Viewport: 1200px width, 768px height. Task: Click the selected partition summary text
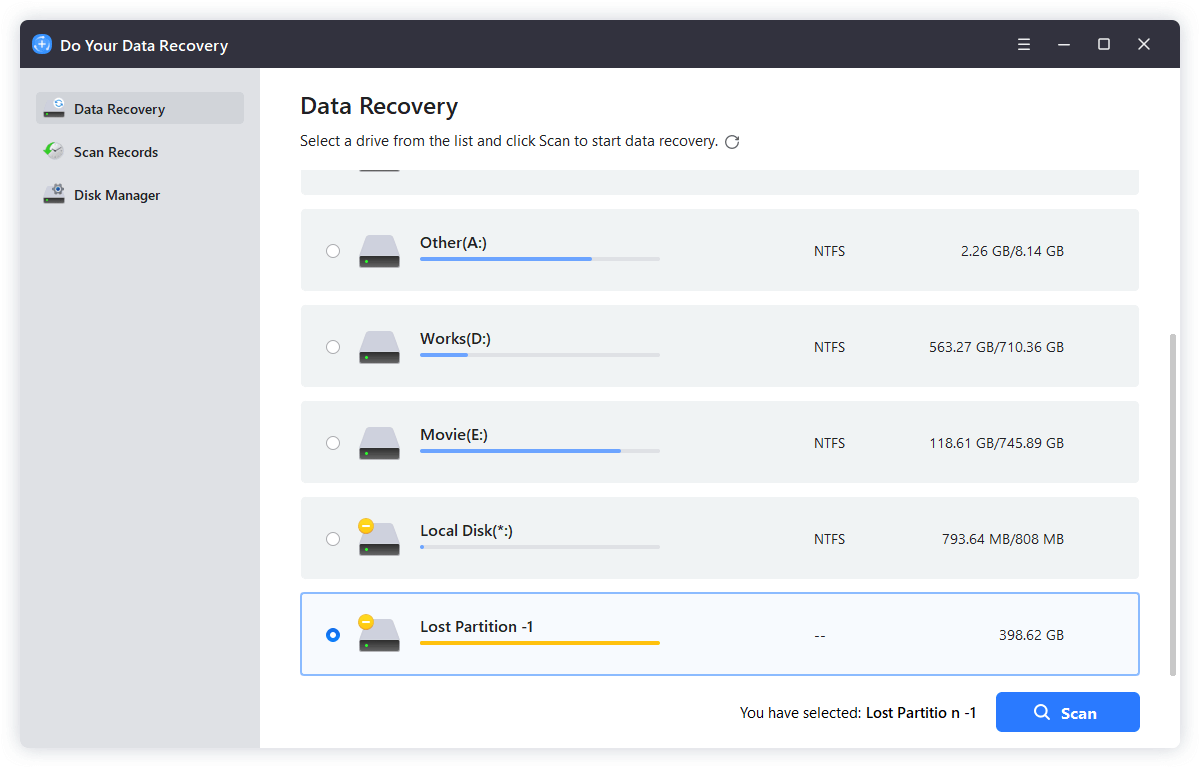[857, 712]
